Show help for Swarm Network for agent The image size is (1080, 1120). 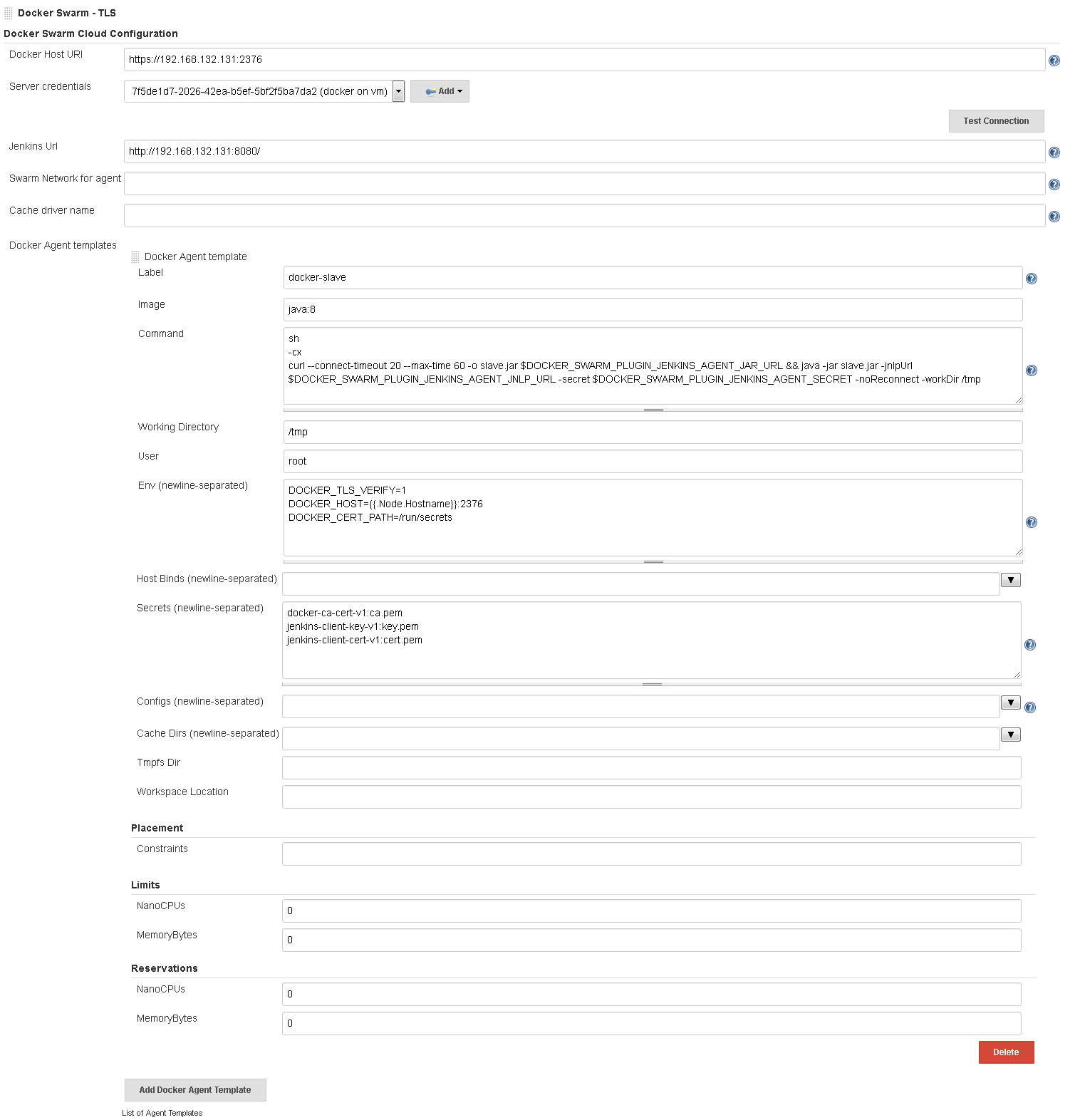(x=1054, y=185)
